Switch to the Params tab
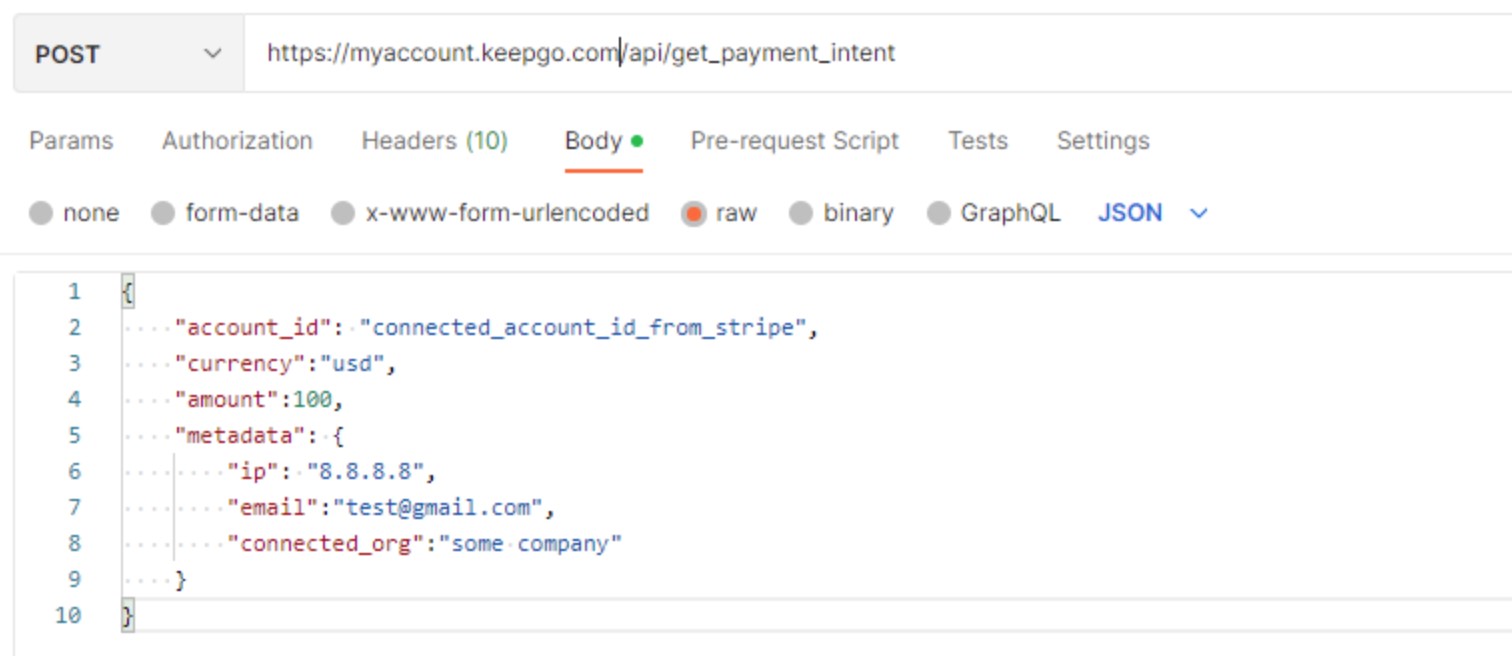Viewport: 1512px width, 656px height. tap(71, 141)
